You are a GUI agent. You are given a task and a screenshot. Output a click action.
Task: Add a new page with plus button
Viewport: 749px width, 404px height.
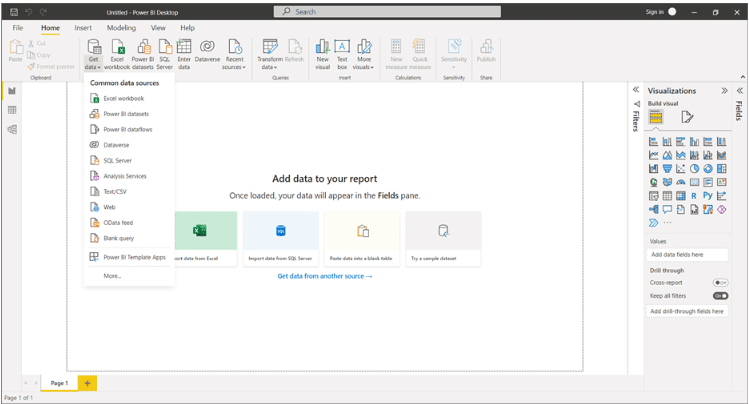(87, 383)
